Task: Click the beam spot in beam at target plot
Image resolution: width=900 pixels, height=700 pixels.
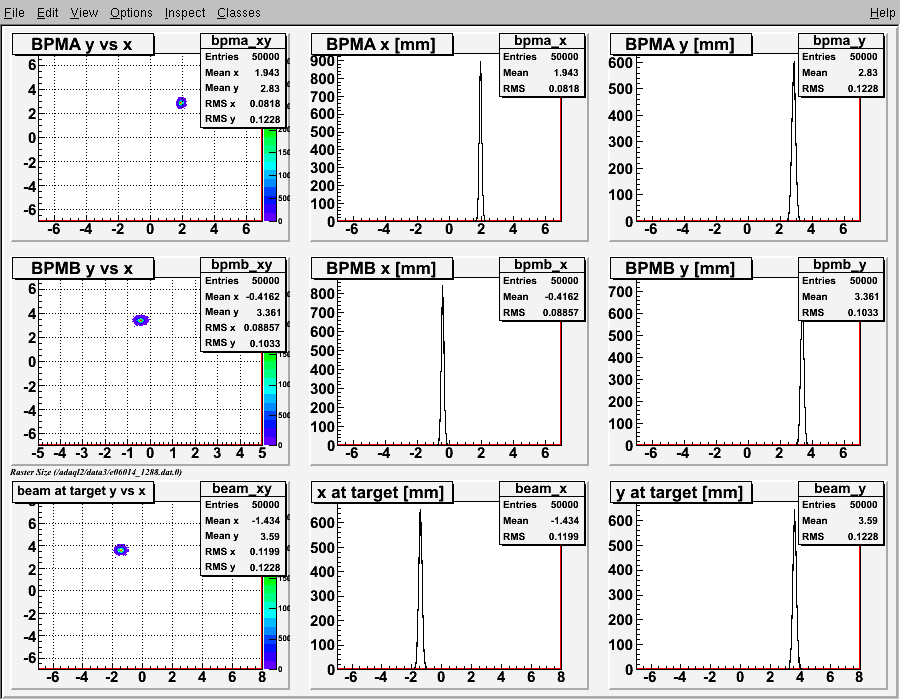Action: click(121, 550)
